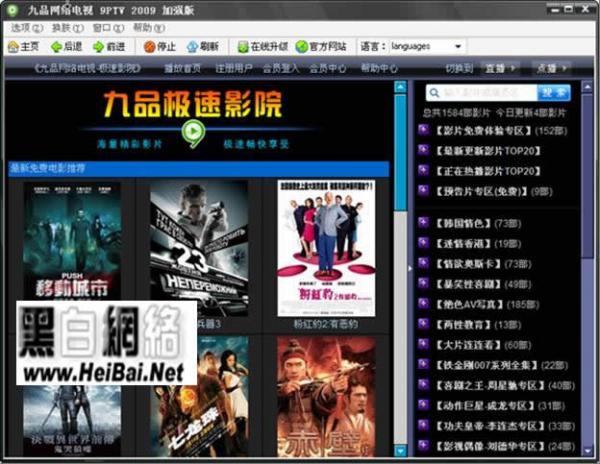Click the magnifier icon in search box

(434, 93)
